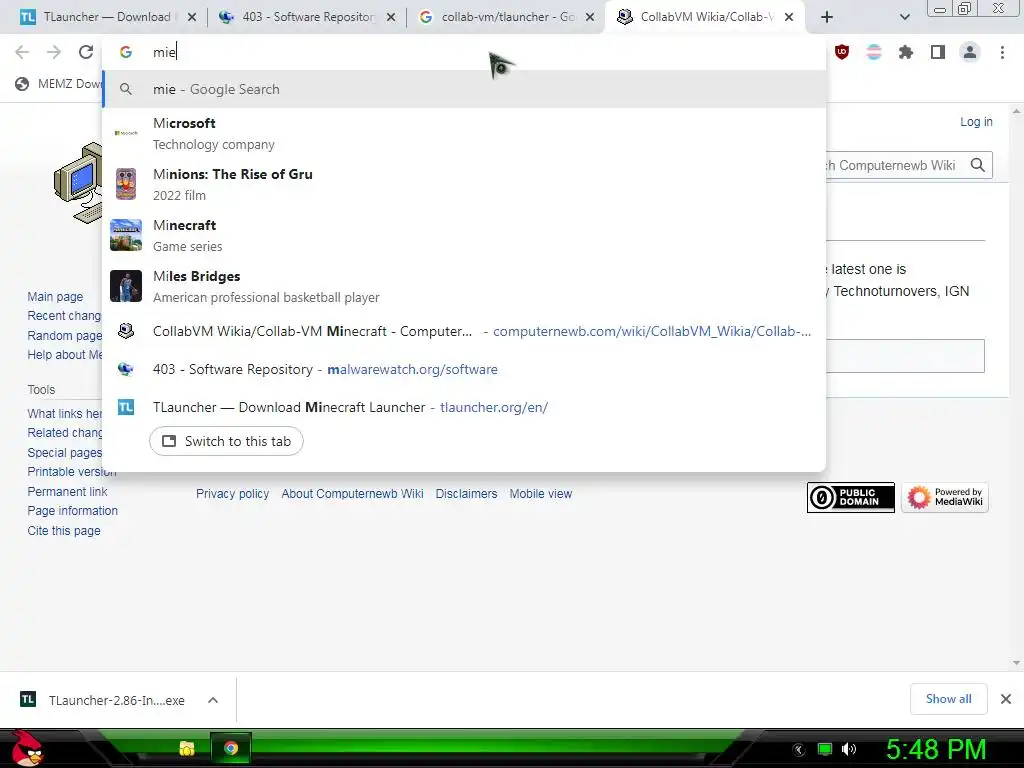1024x768 pixels.
Task: Select the 'mie - Google Search' suggestion
Action: tap(464, 89)
